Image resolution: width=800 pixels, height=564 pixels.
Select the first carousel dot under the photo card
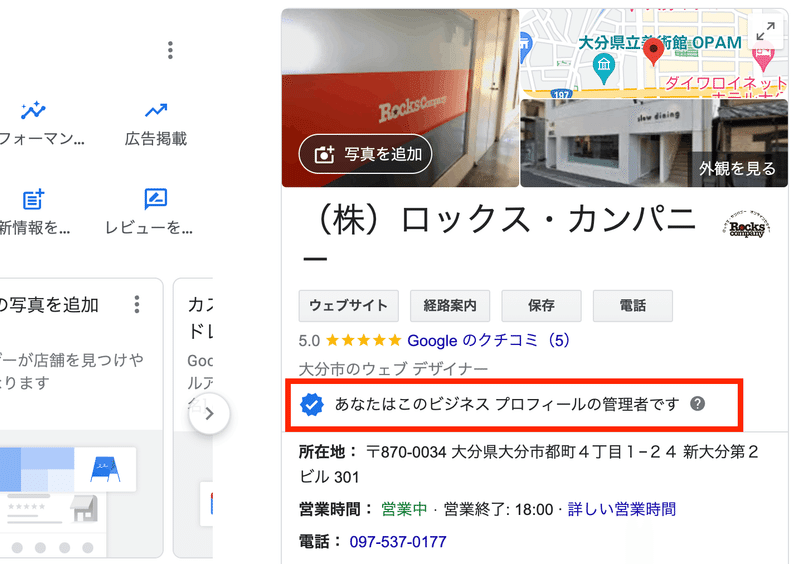(x=17, y=548)
